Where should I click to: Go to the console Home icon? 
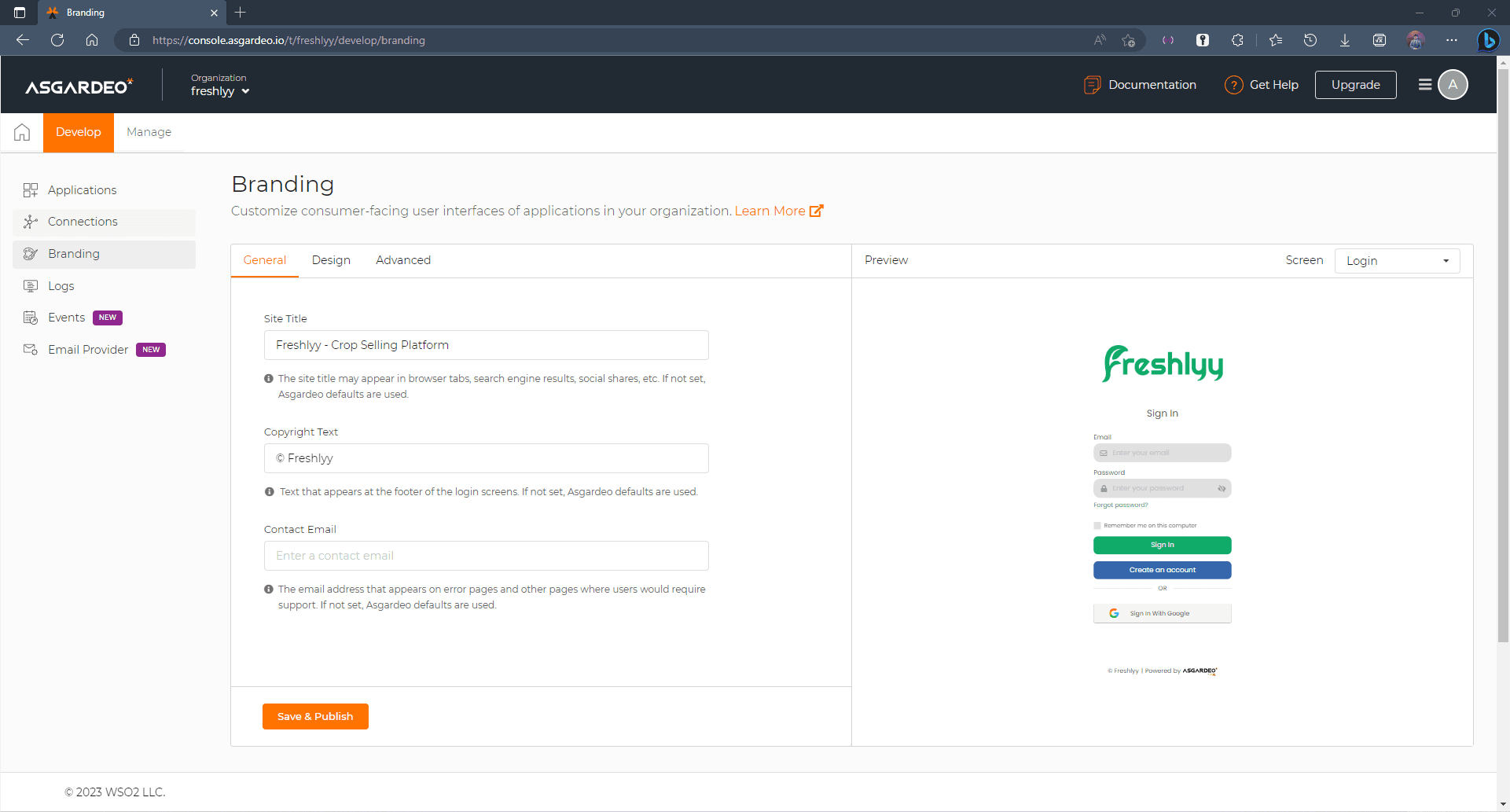coord(22,132)
